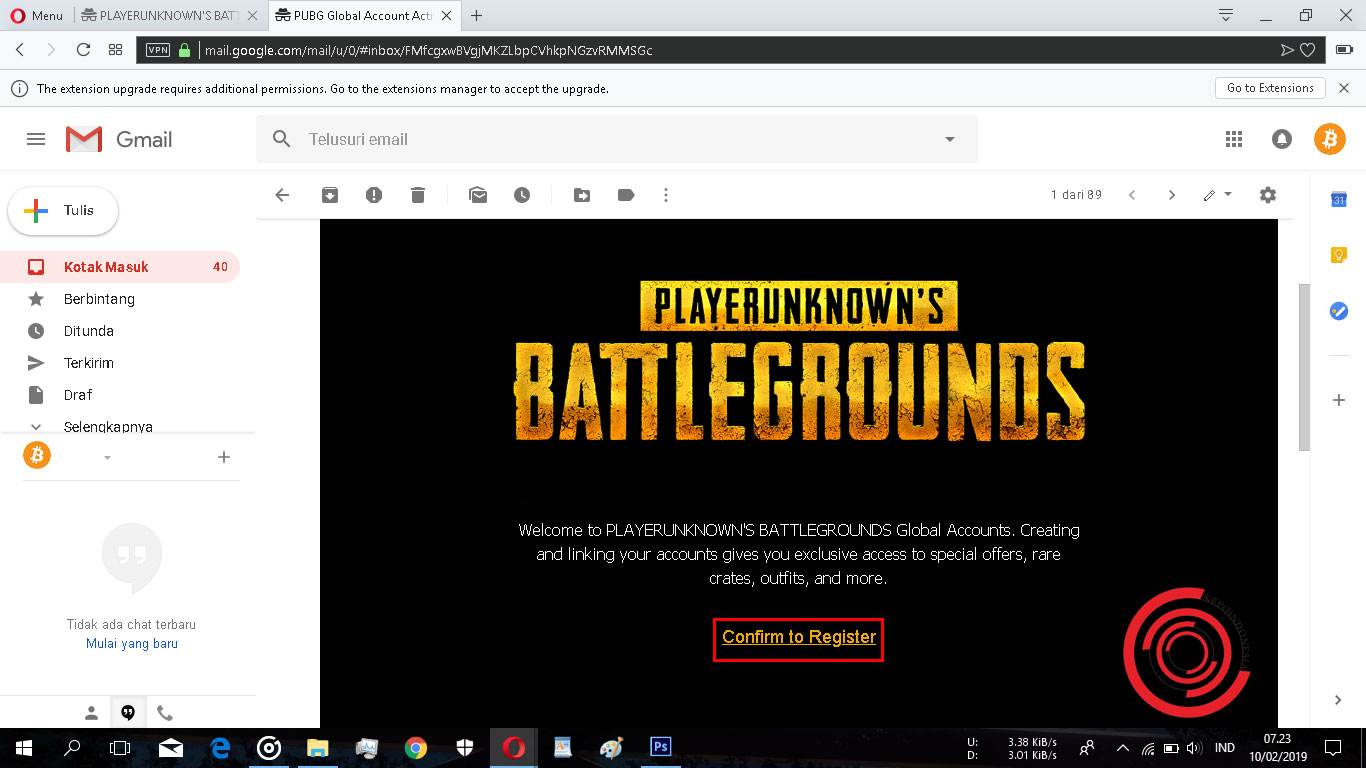Get add-ons with the side panel plus
Screen dimensions: 1366x768
pyautogui.click(x=1339, y=400)
